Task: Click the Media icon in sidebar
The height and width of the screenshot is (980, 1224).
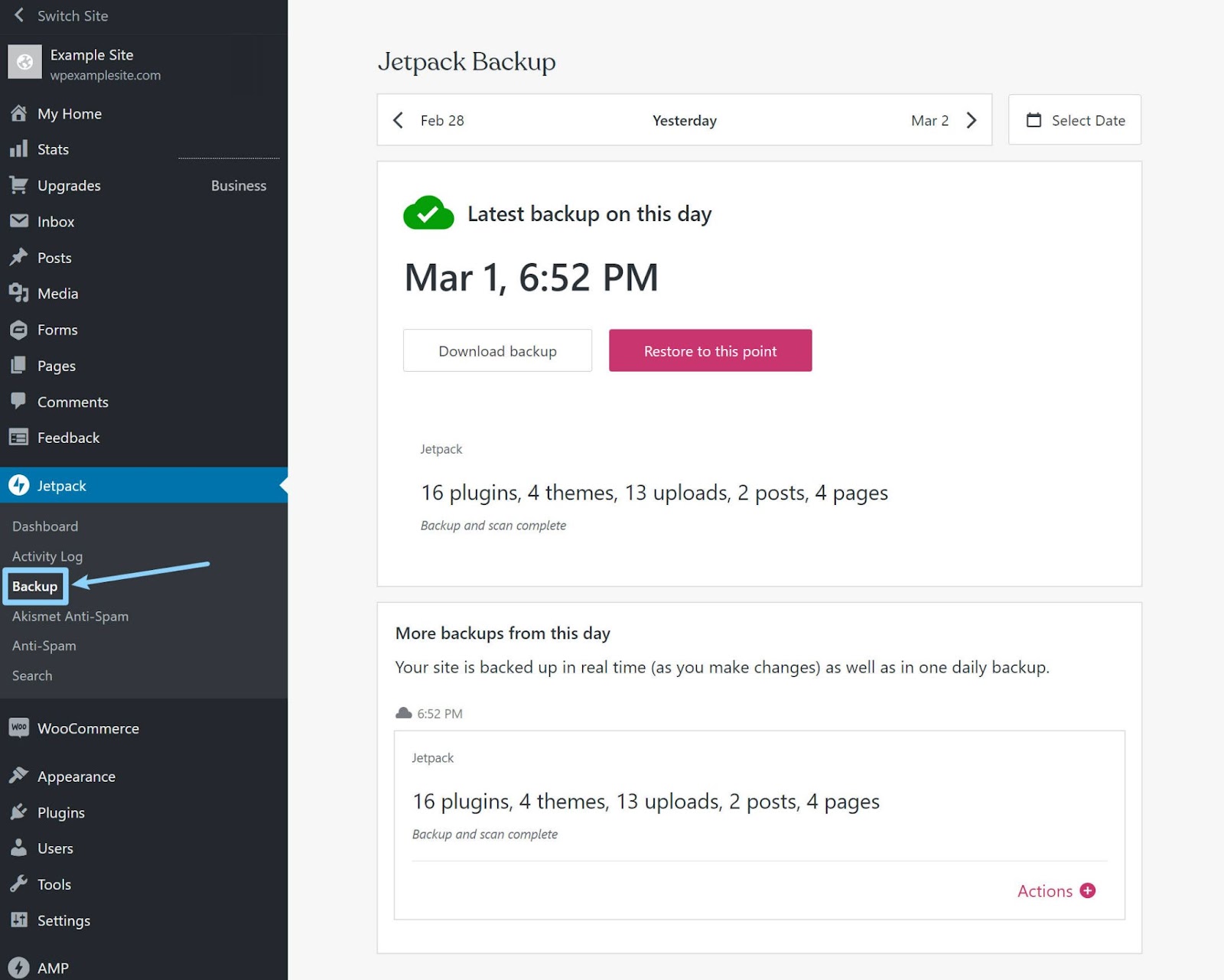Action: (19, 293)
